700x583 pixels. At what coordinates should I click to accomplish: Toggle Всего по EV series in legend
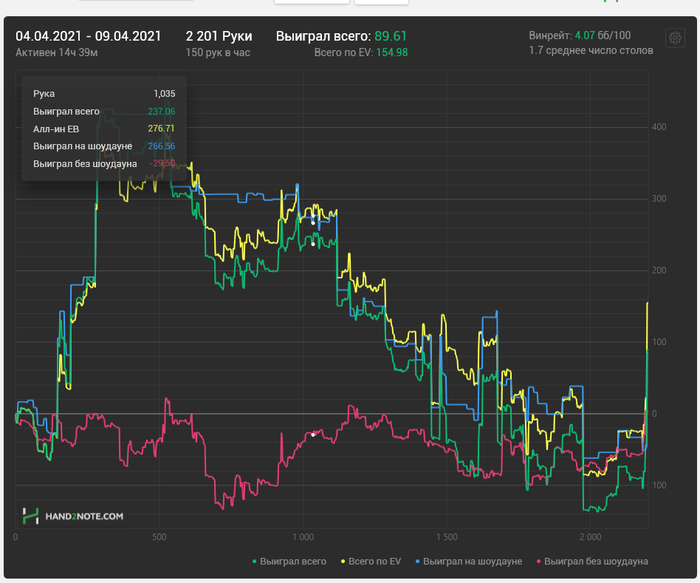point(375,562)
